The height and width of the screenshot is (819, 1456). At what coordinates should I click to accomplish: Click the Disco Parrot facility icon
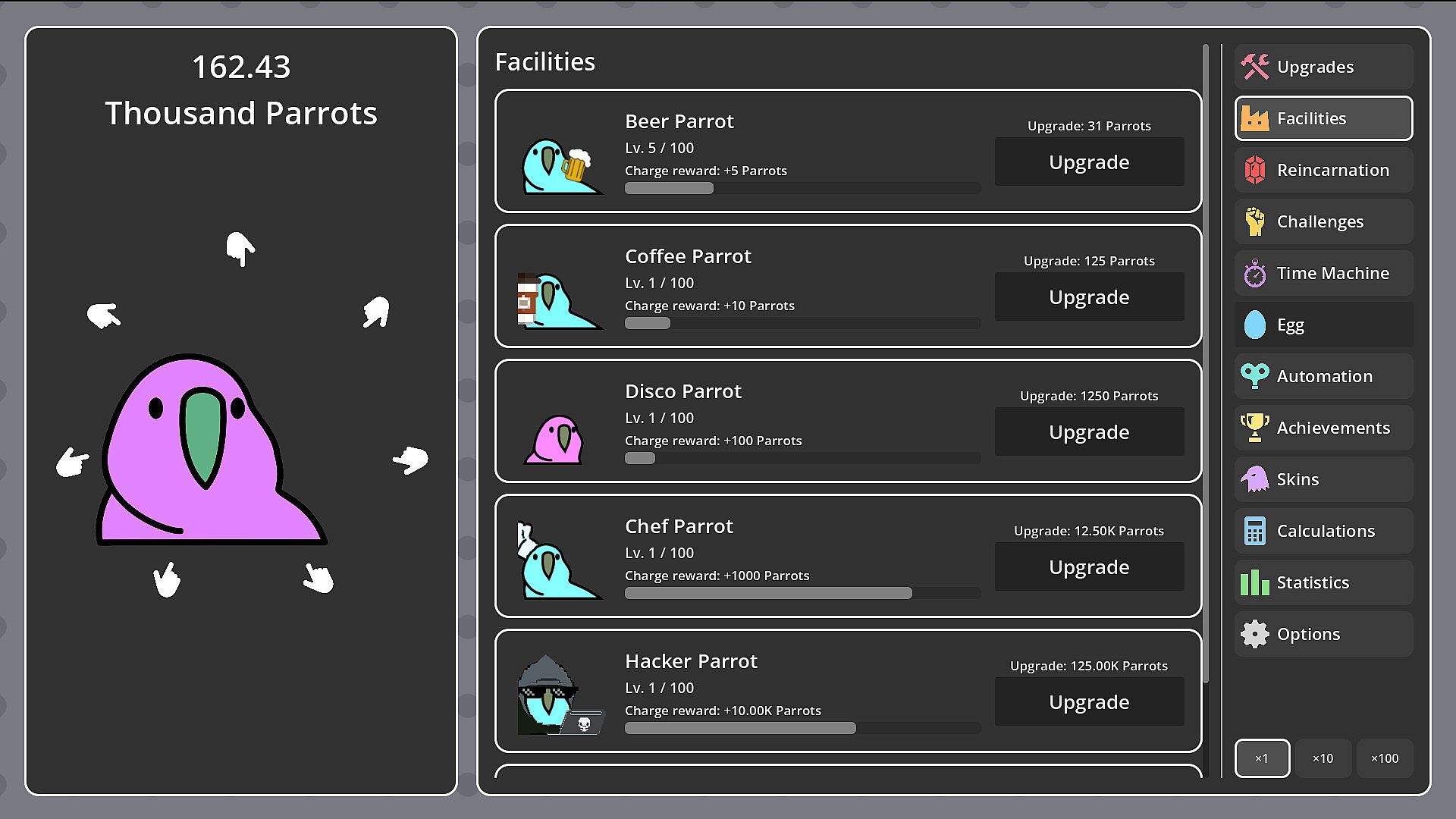[554, 438]
